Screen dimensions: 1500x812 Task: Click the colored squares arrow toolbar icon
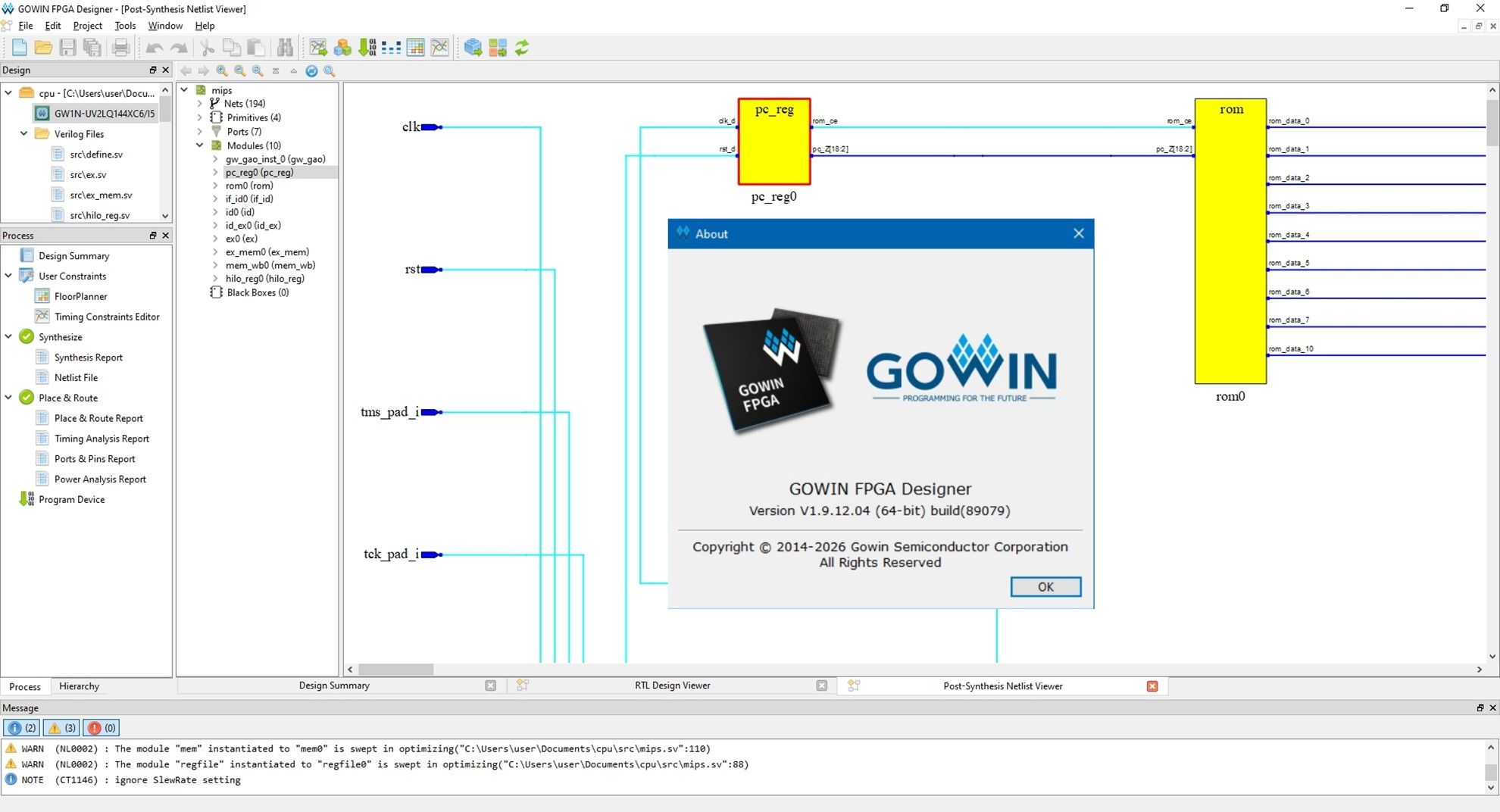click(498, 48)
